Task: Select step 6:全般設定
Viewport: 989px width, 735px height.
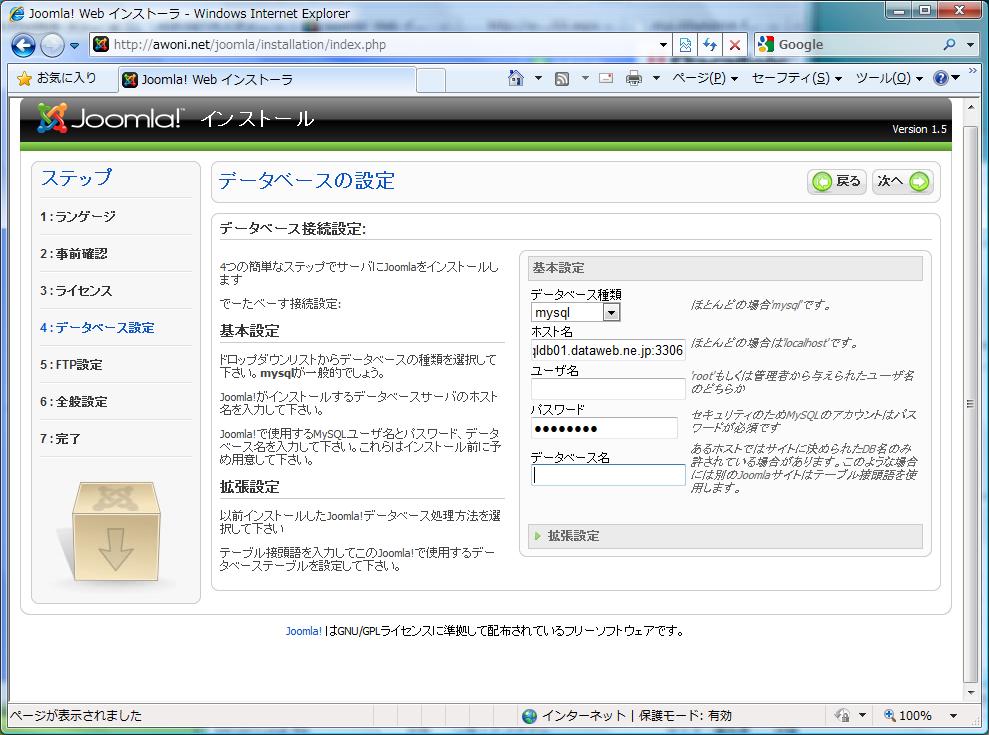Action: point(73,402)
